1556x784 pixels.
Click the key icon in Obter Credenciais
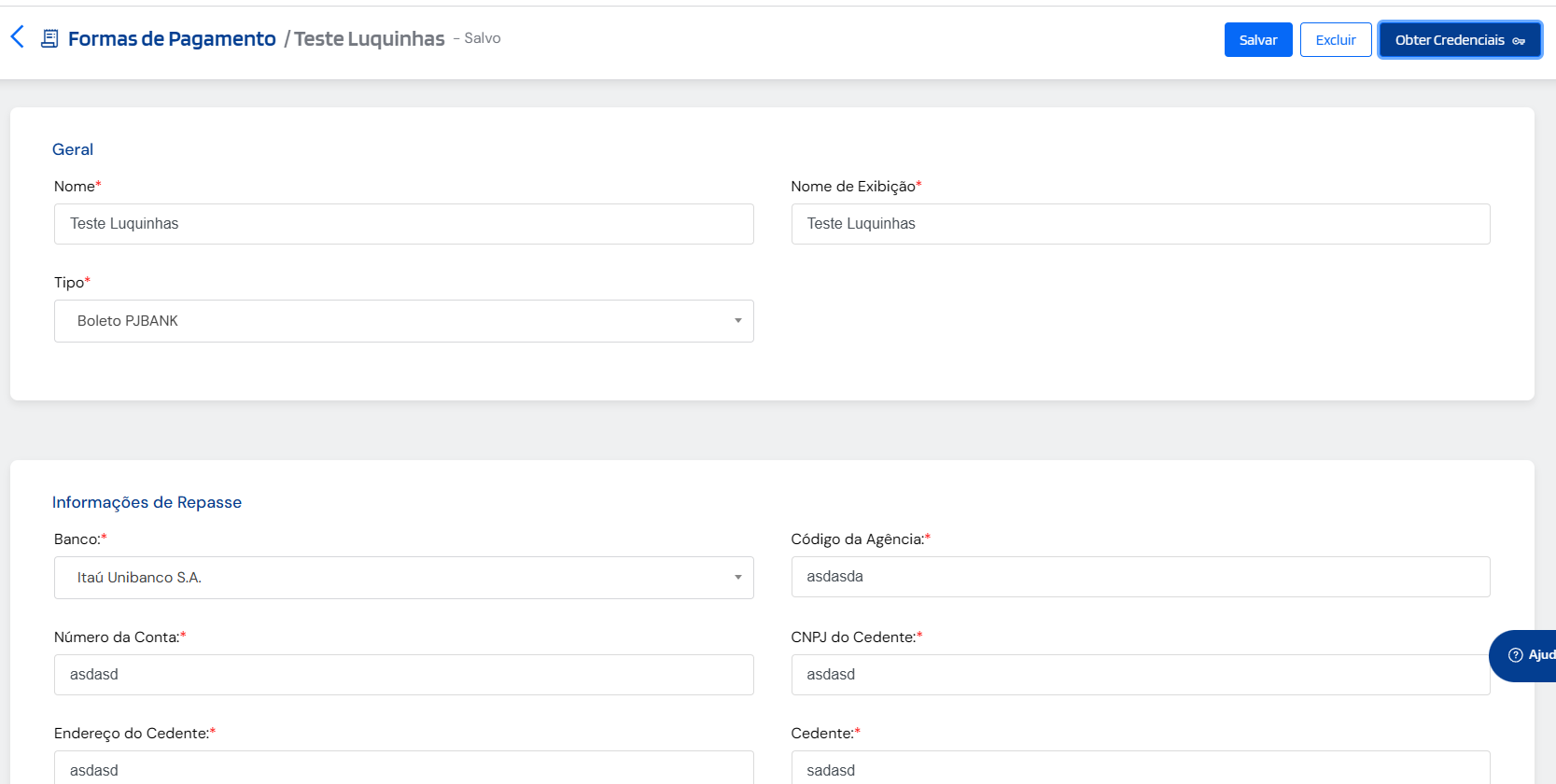pos(1519,41)
